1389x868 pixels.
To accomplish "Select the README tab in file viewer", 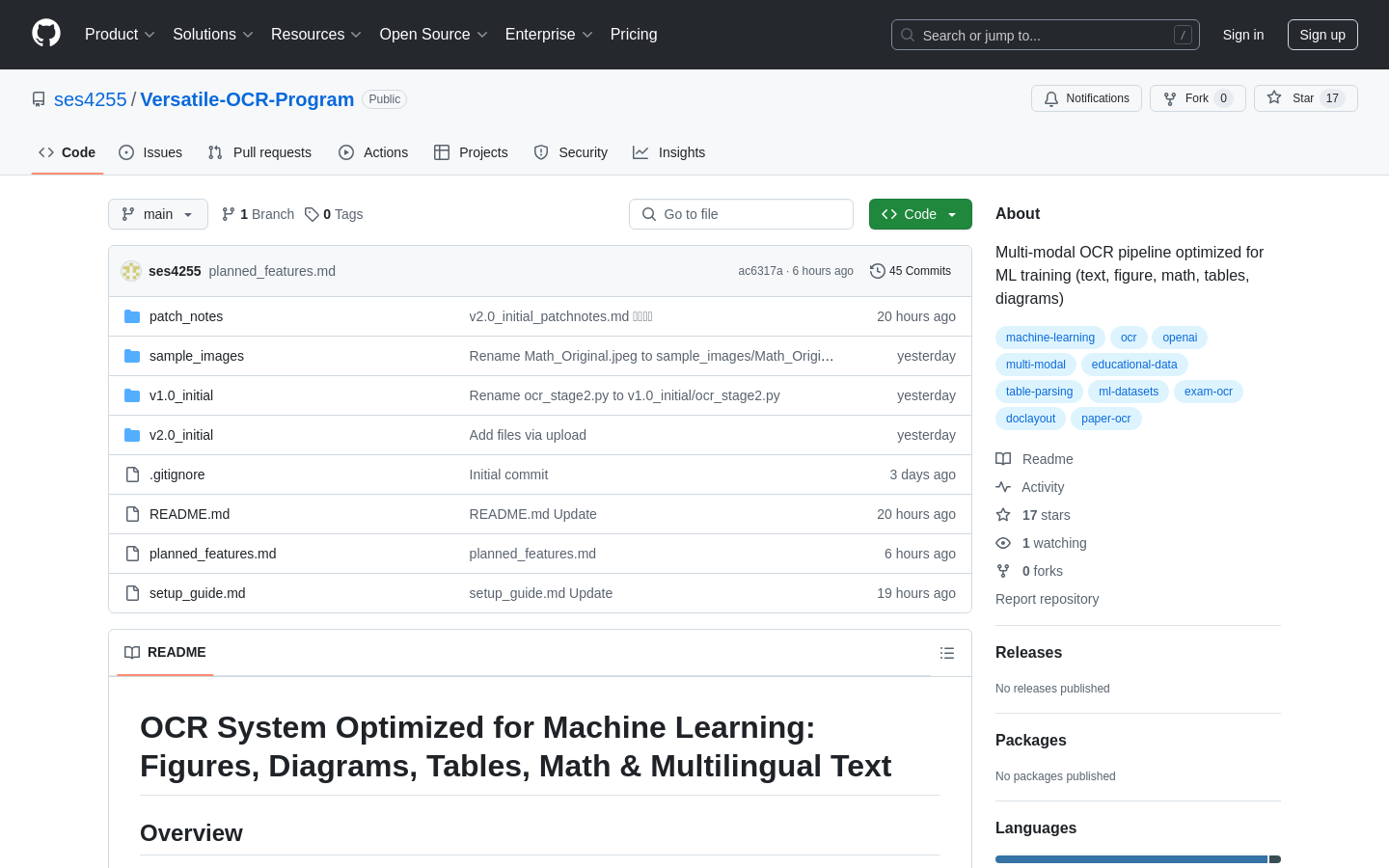I will 165,653.
